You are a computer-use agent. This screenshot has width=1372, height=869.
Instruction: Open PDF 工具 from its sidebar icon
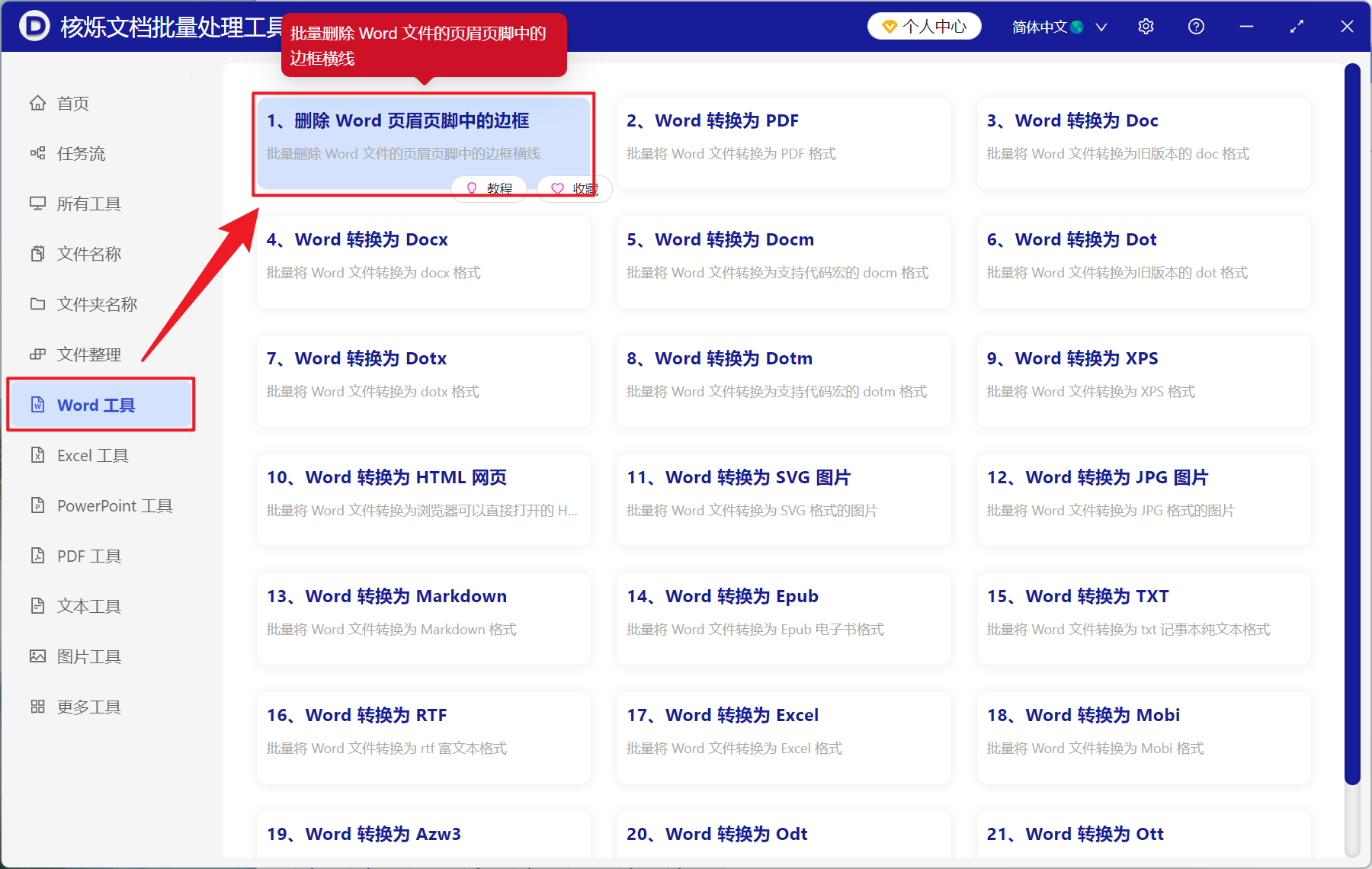coord(38,556)
